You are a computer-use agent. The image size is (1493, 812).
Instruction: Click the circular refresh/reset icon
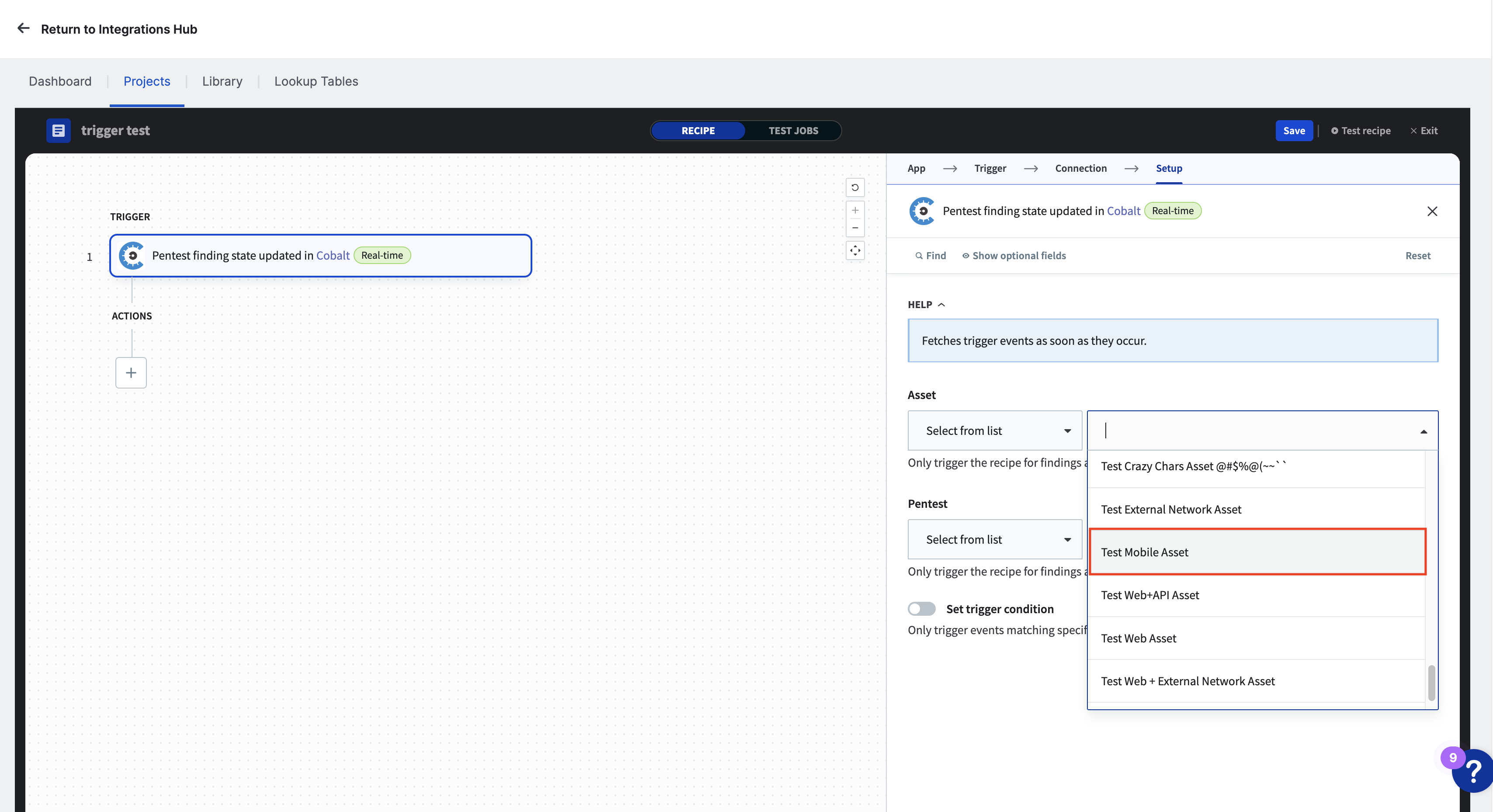click(855, 187)
